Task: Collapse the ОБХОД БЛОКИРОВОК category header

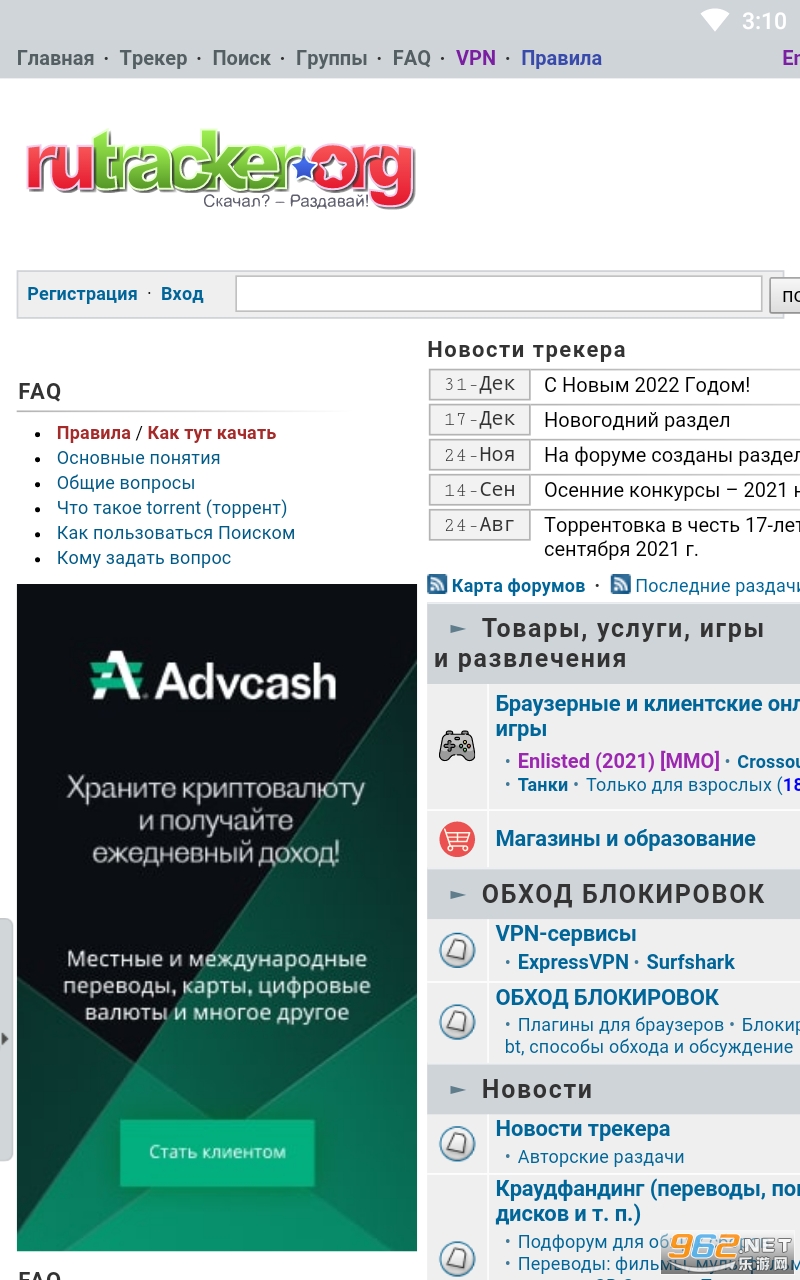Action: coord(458,895)
